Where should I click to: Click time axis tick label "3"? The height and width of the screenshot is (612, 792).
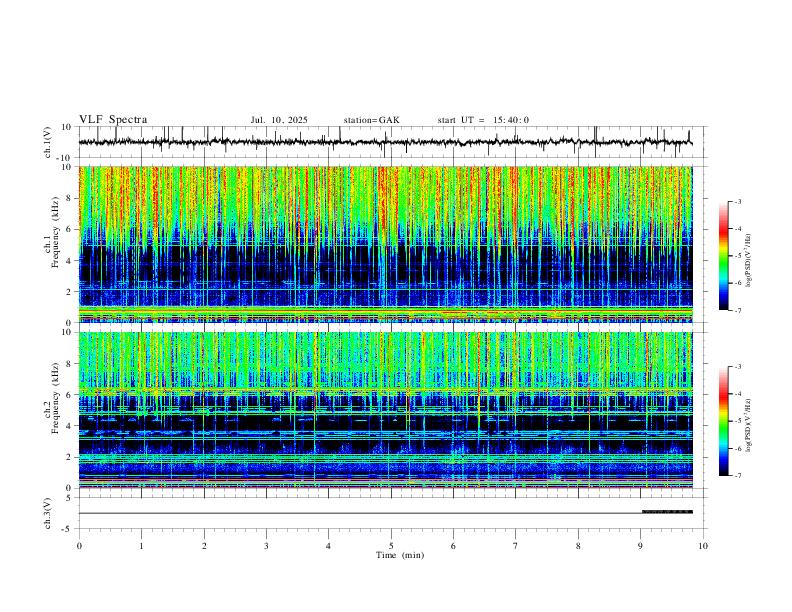pos(266,546)
